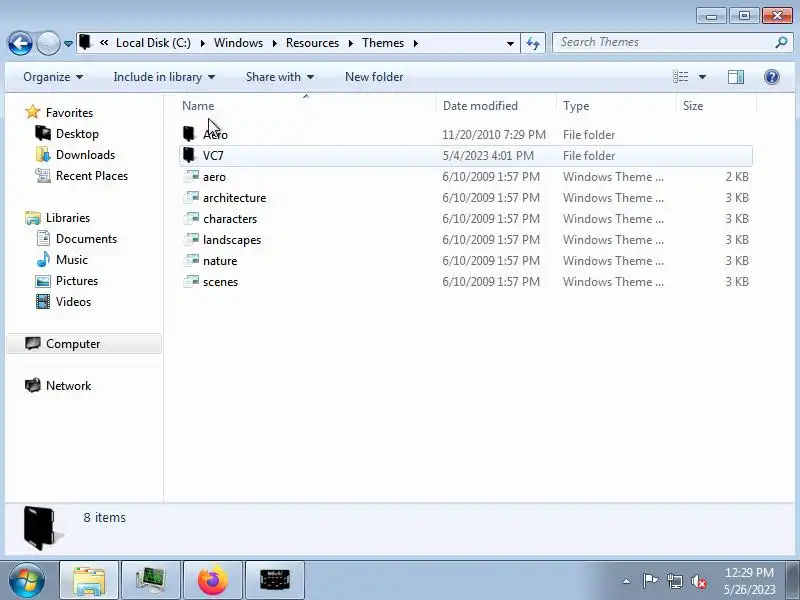Click the Show desktop strip
Viewport: 800px width, 600px height.
pyautogui.click(x=792, y=580)
